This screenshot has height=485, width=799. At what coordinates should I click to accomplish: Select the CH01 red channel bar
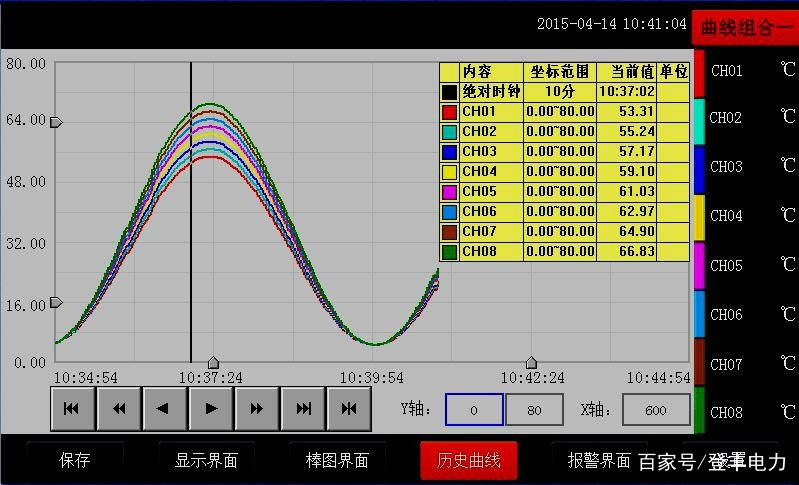point(699,73)
